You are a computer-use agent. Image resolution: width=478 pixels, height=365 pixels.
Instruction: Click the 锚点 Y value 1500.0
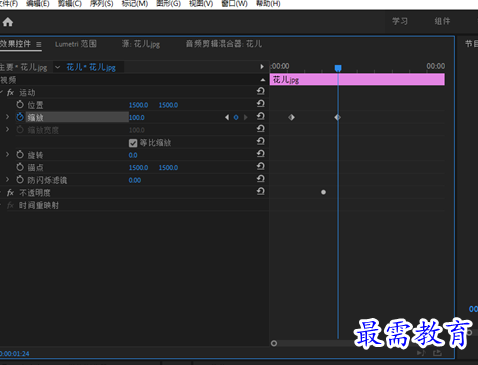(168, 168)
